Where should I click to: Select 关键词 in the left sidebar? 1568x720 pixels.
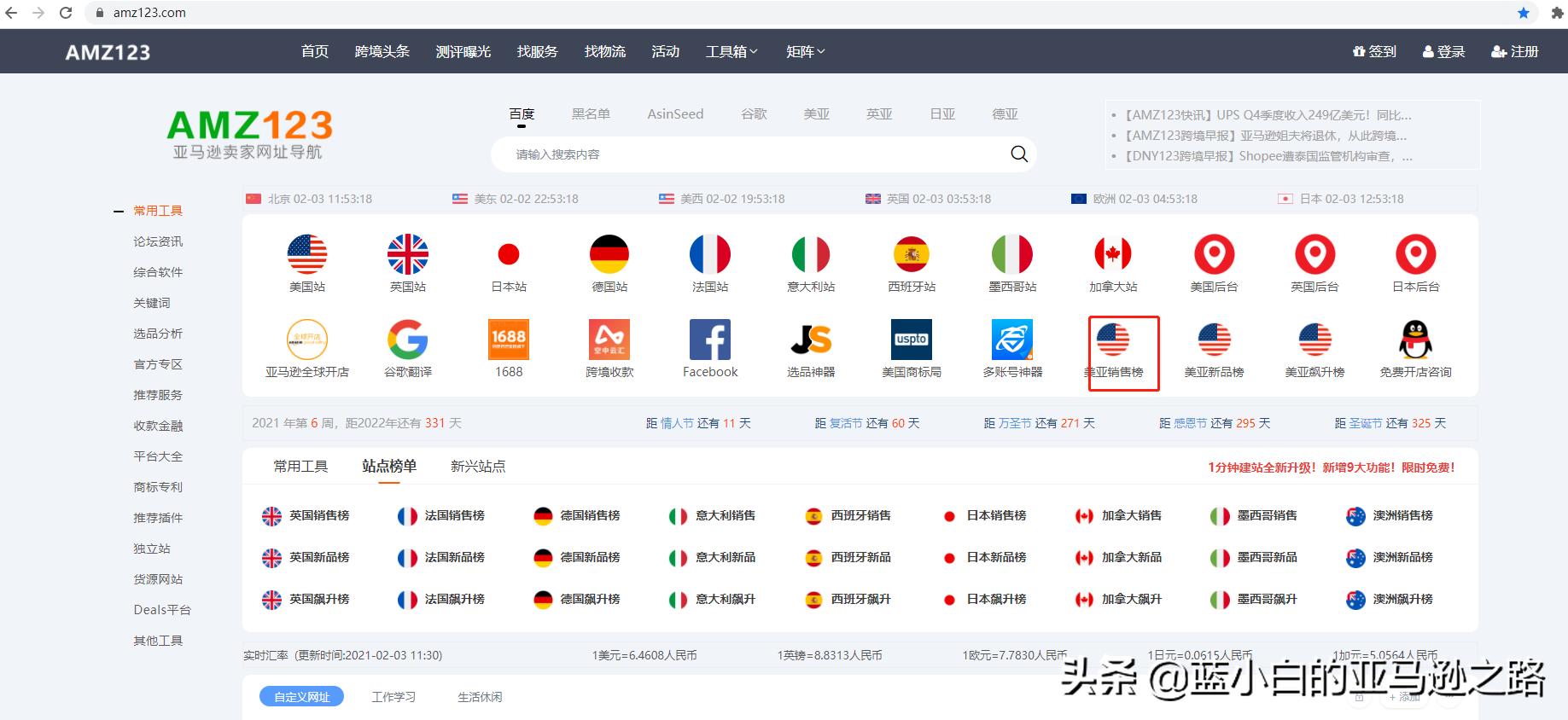[x=152, y=303]
